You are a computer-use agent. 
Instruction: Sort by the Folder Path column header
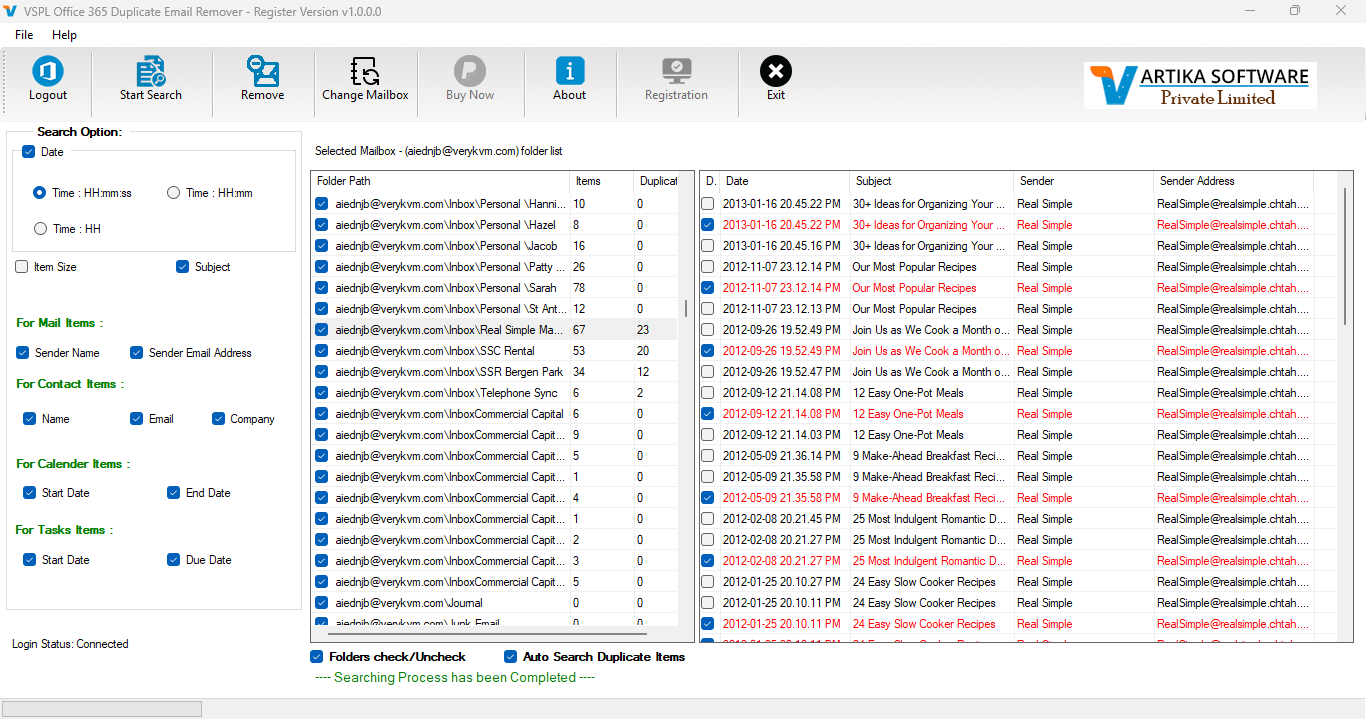(x=440, y=181)
